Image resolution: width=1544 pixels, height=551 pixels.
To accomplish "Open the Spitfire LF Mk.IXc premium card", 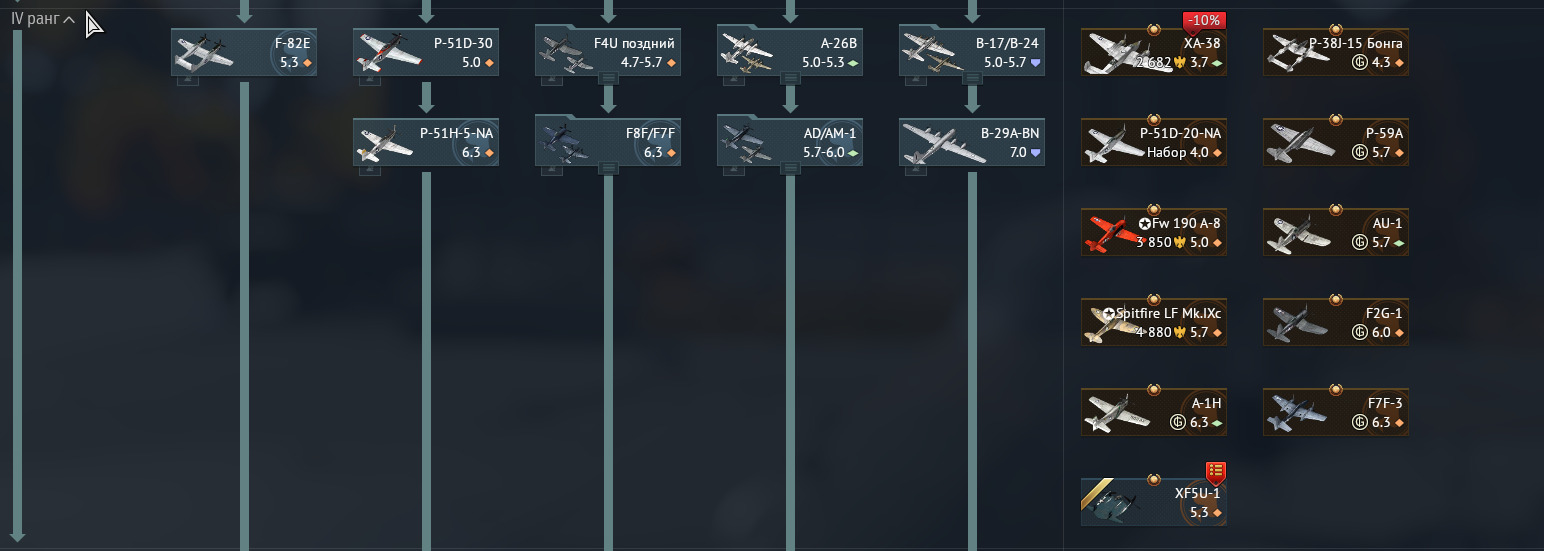I will [1154, 322].
